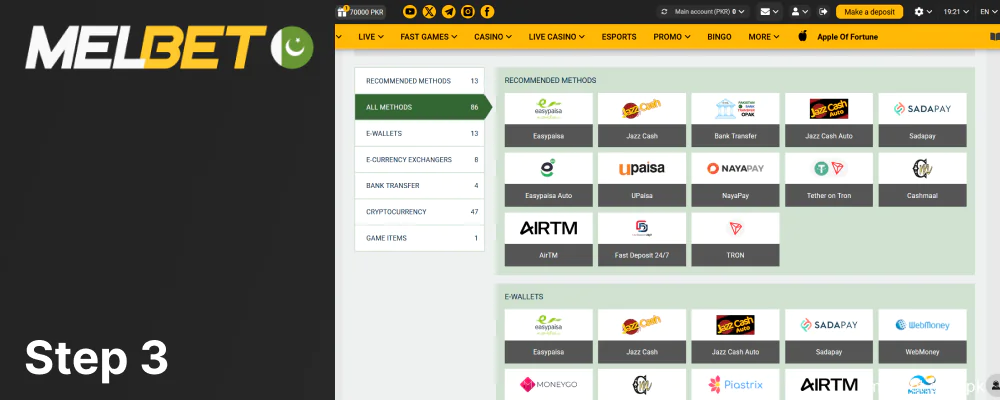Open the messages envelope dropdown

point(770,11)
